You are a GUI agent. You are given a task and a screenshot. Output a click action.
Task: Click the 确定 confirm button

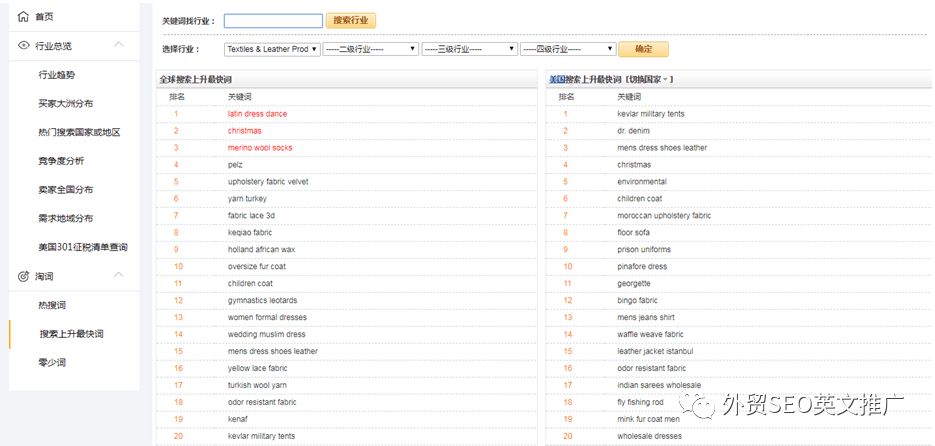click(x=643, y=49)
